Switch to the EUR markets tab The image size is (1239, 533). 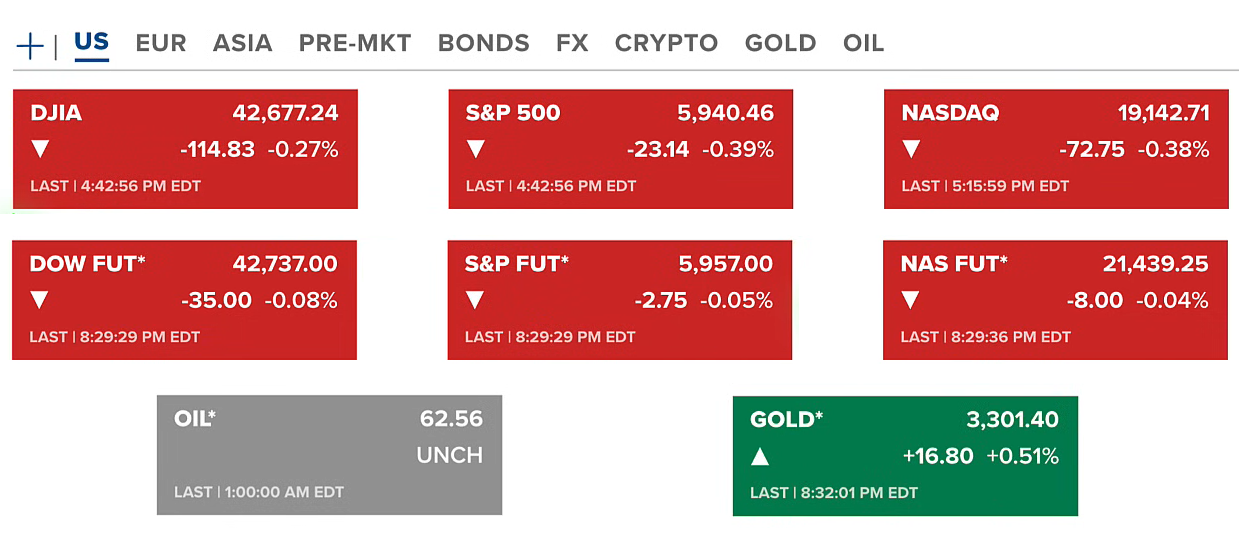(161, 44)
